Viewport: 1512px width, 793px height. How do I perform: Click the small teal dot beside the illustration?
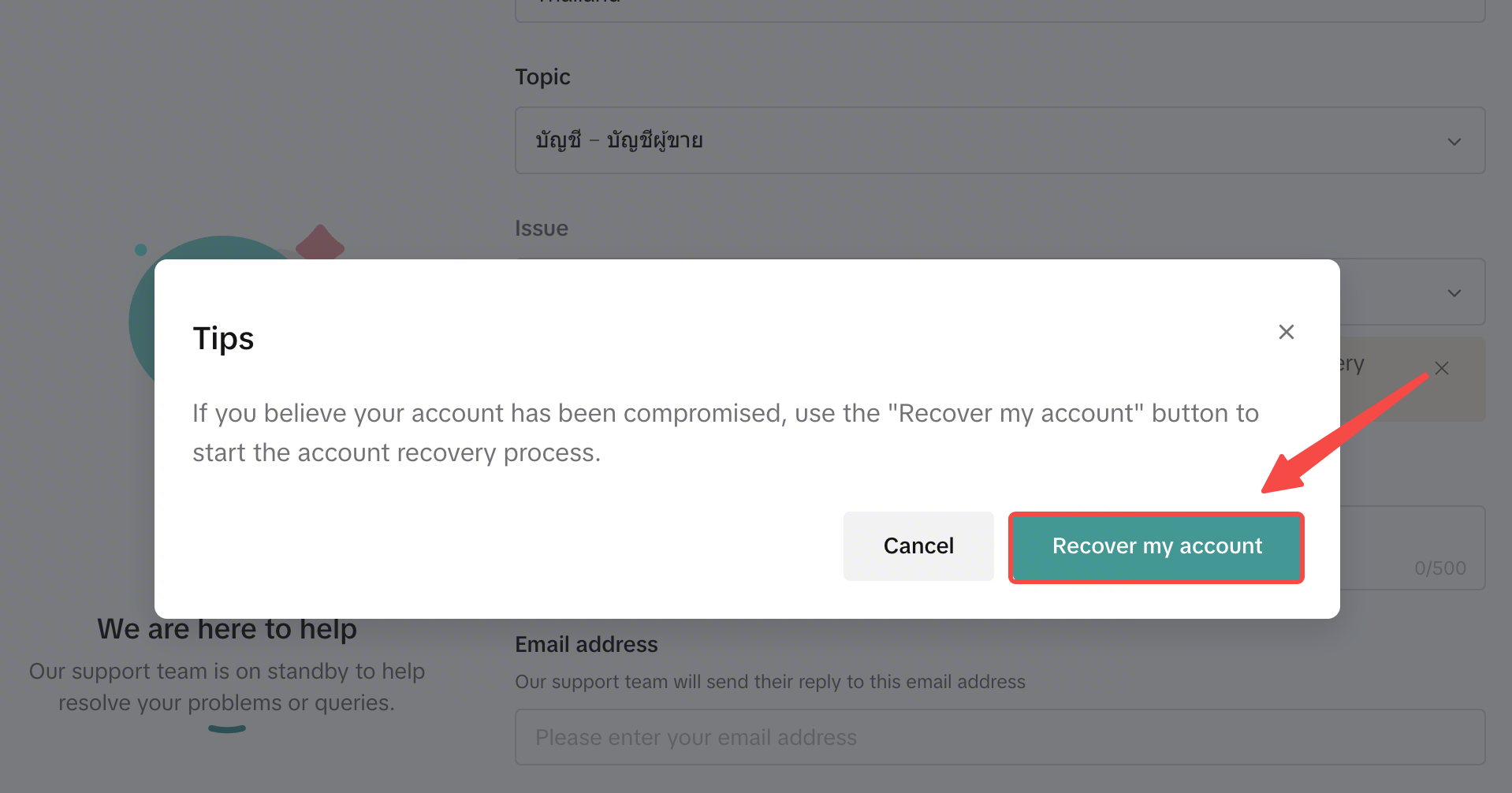(141, 250)
